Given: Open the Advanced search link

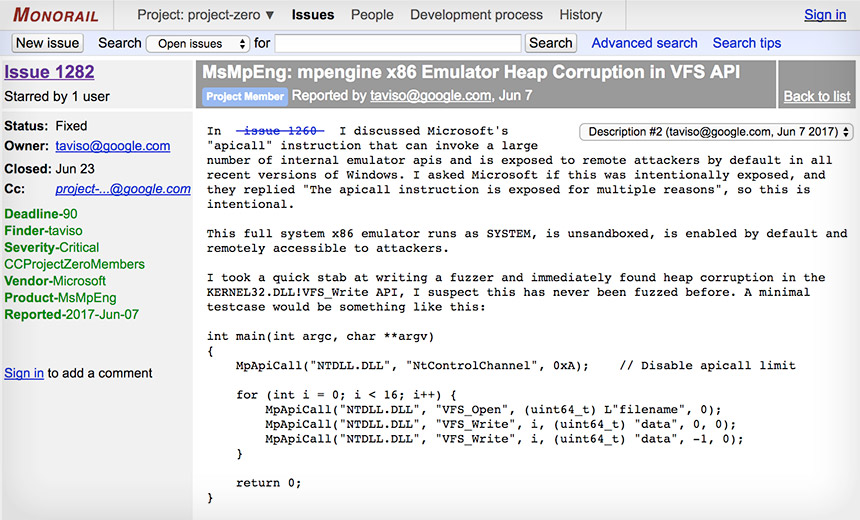Looking at the screenshot, I should [x=644, y=43].
